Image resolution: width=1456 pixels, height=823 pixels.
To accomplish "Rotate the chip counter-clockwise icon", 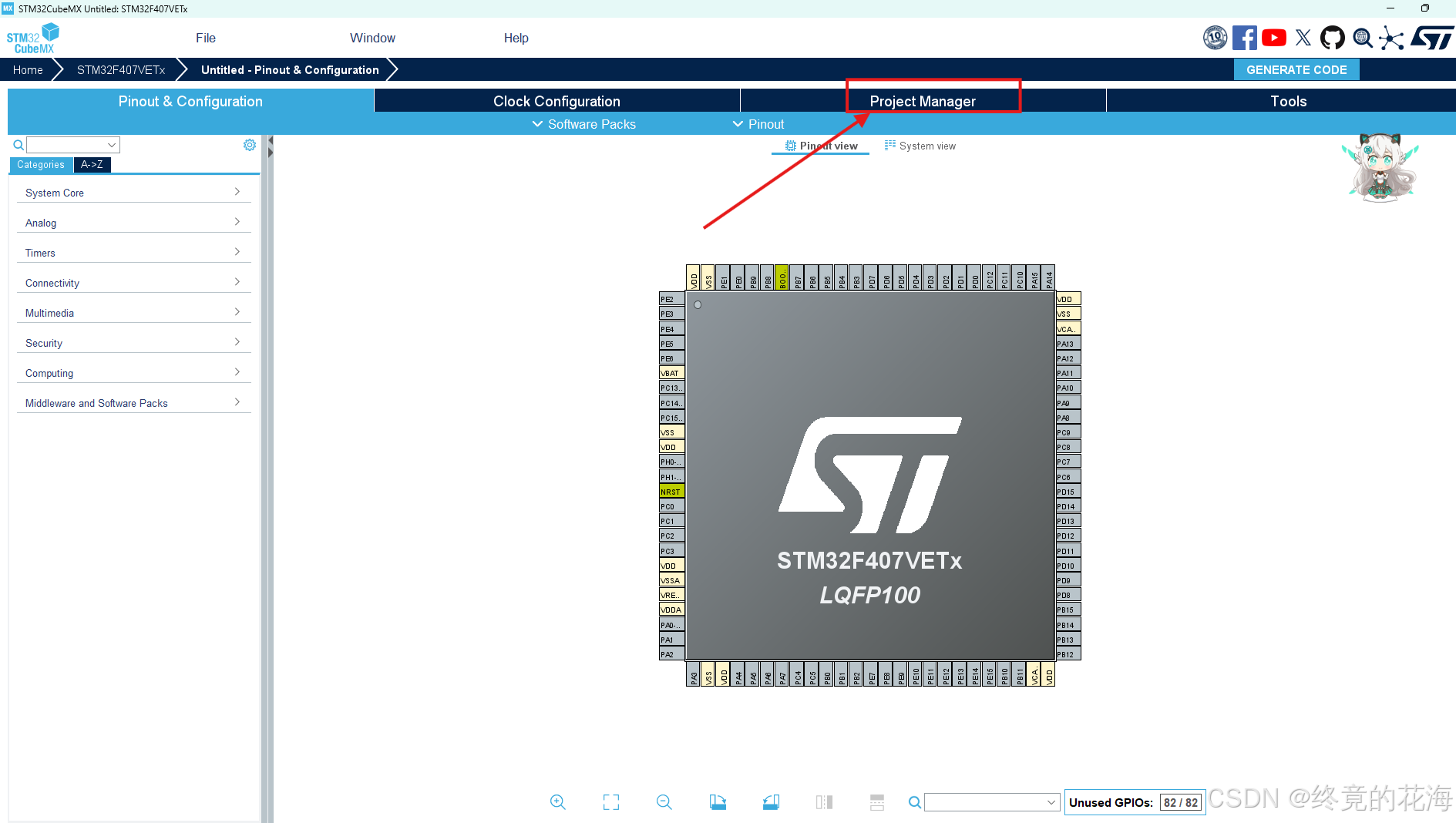I will point(771,802).
